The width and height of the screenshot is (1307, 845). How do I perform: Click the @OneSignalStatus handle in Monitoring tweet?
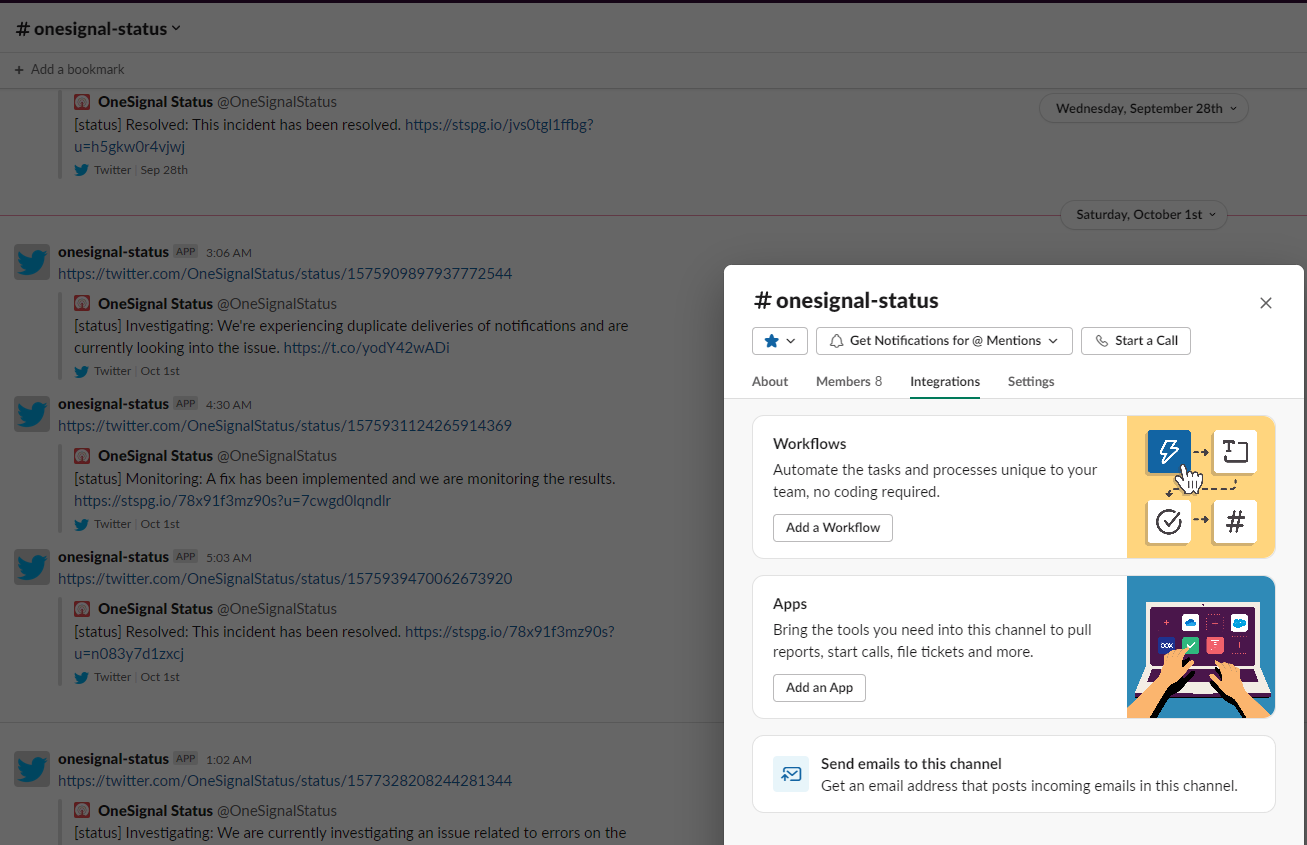pyautogui.click(x=277, y=455)
